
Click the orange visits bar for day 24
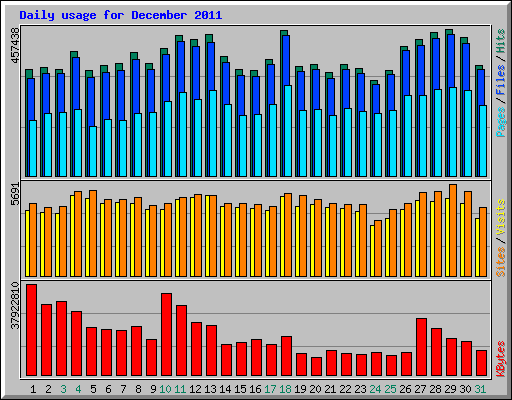[378, 248]
